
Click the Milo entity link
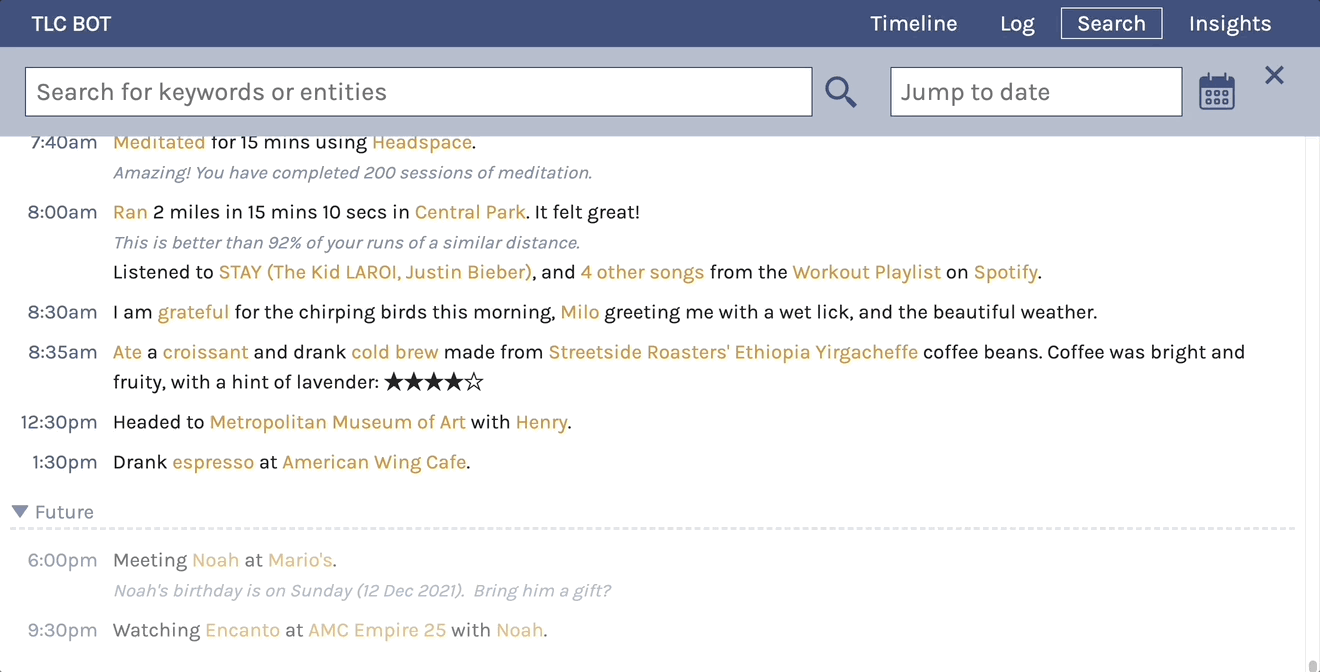[580, 312]
